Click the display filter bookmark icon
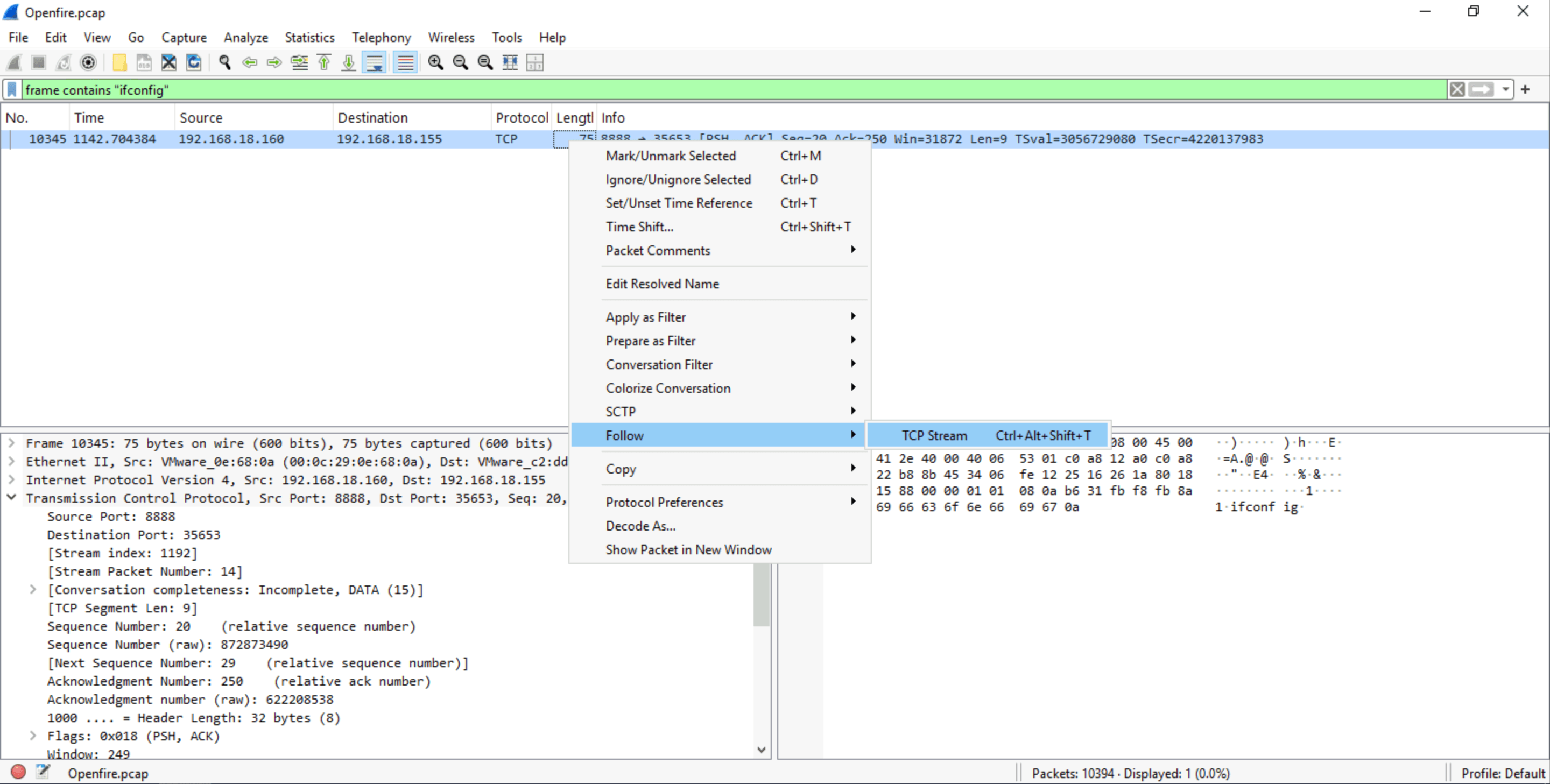This screenshot has height=784, width=1550. [x=12, y=90]
